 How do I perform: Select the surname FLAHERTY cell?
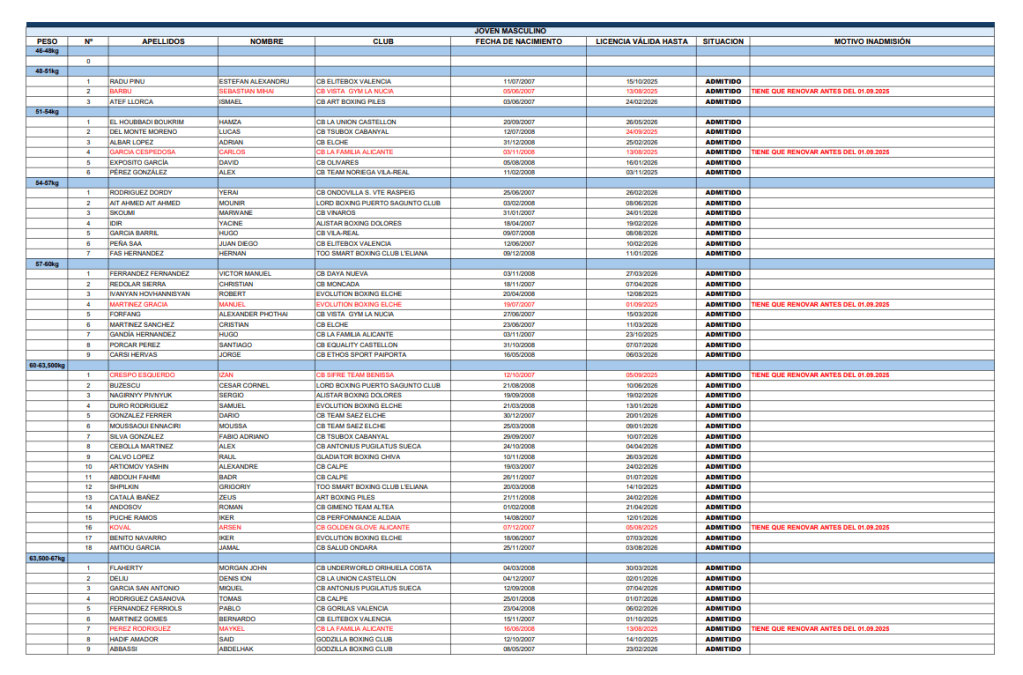tap(130, 568)
